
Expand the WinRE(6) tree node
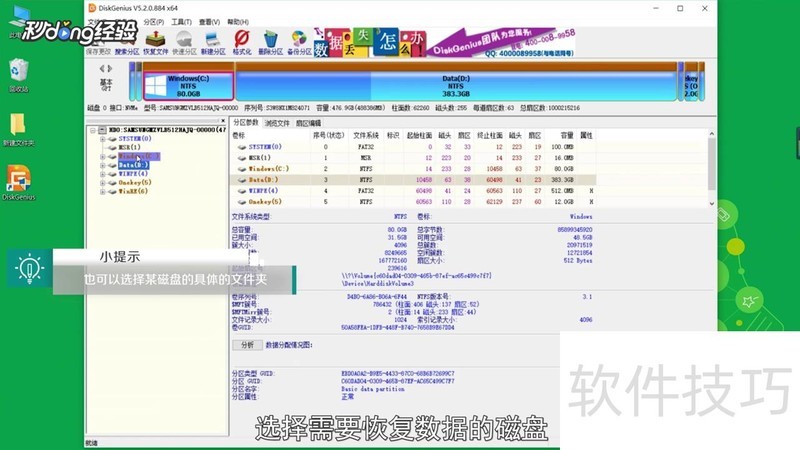pos(103,192)
